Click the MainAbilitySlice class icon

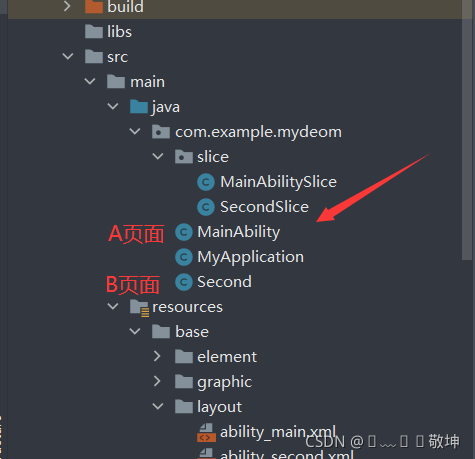click(206, 182)
